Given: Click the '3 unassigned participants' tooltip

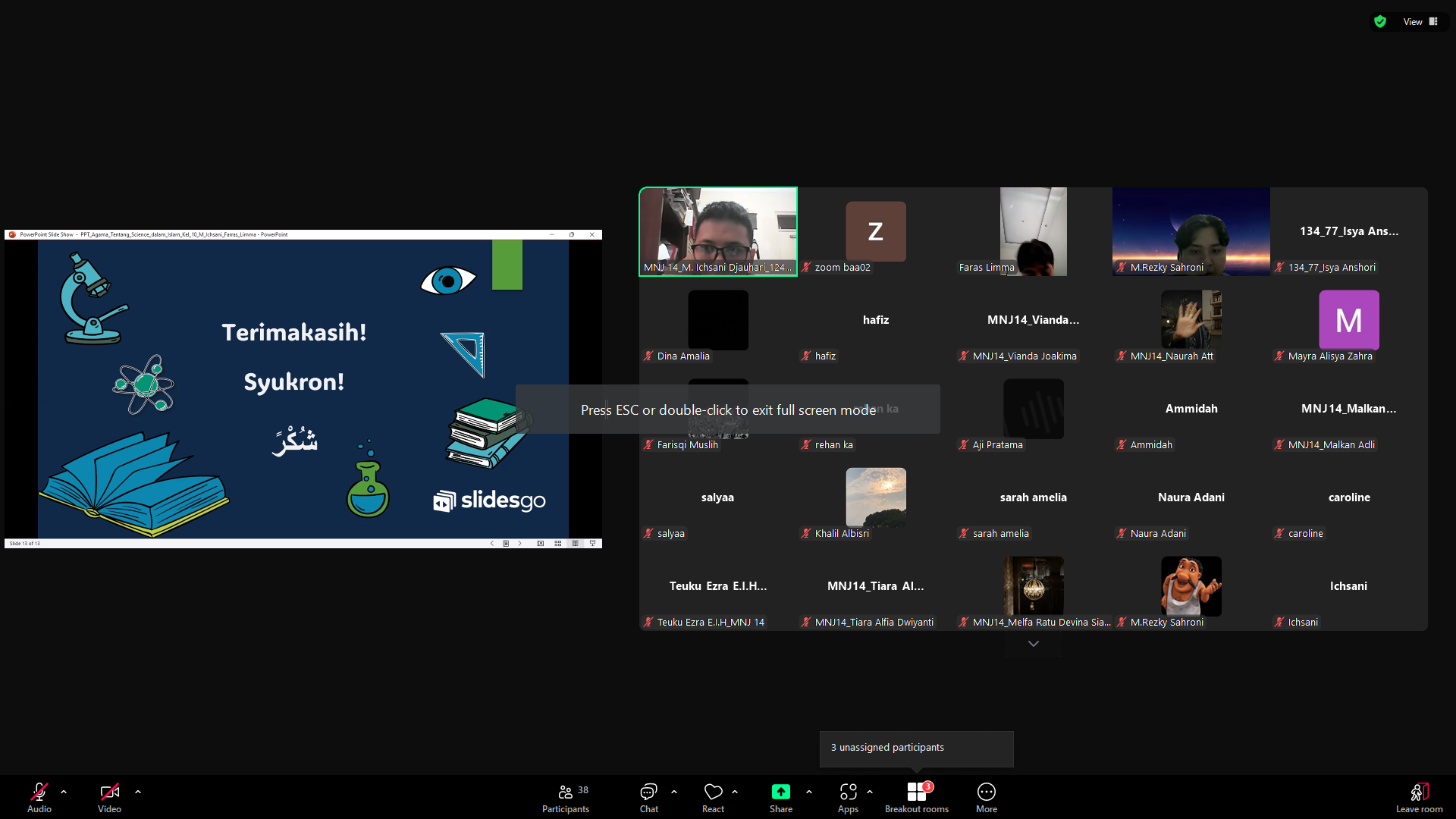Looking at the screenshot, I should (x=917, y=748).
